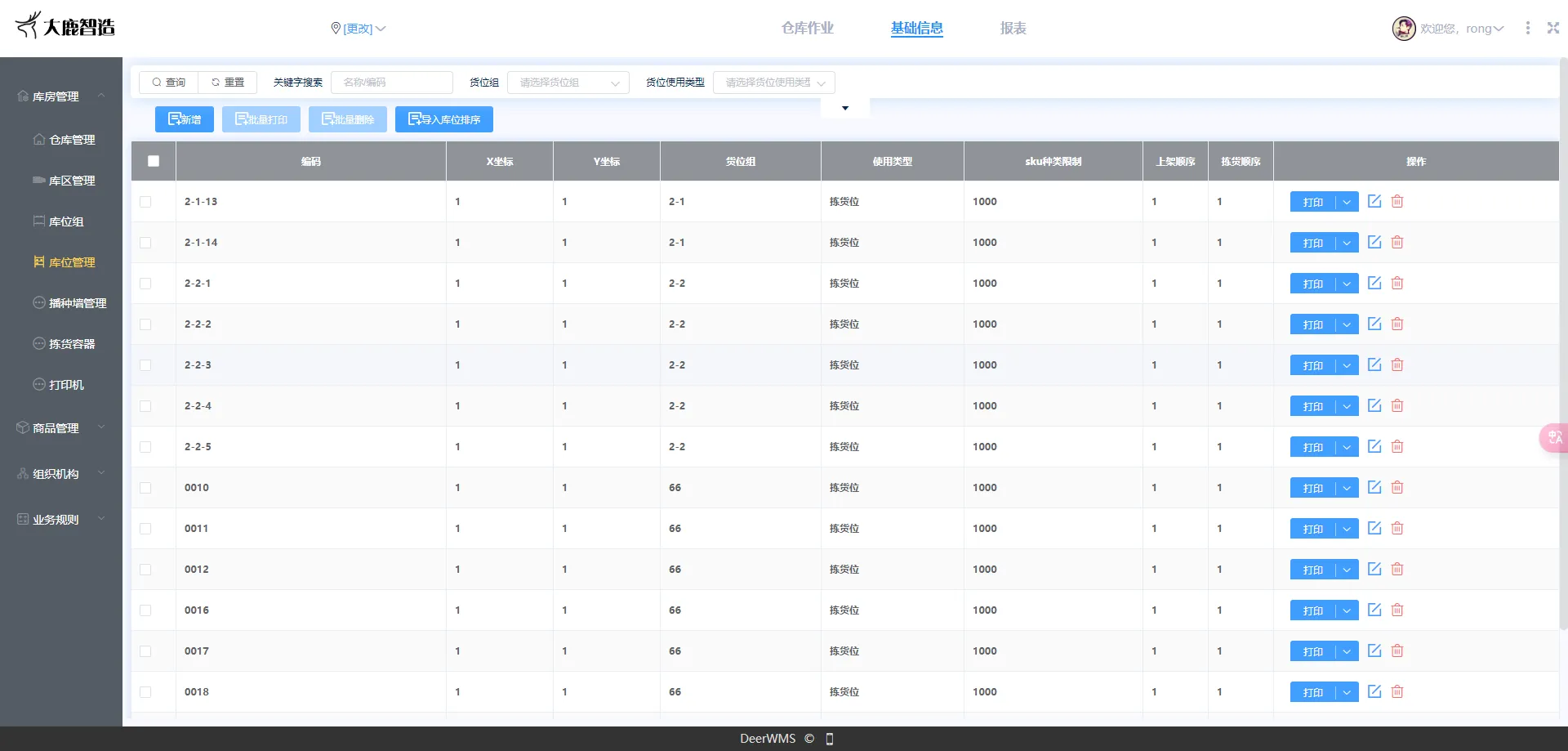Check the box for row 2-1-14
Screen dimensions: 1568x751
145,242
